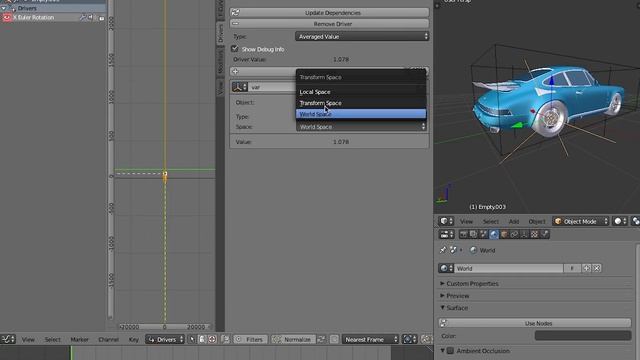Click the Filters button

point(250,339)
